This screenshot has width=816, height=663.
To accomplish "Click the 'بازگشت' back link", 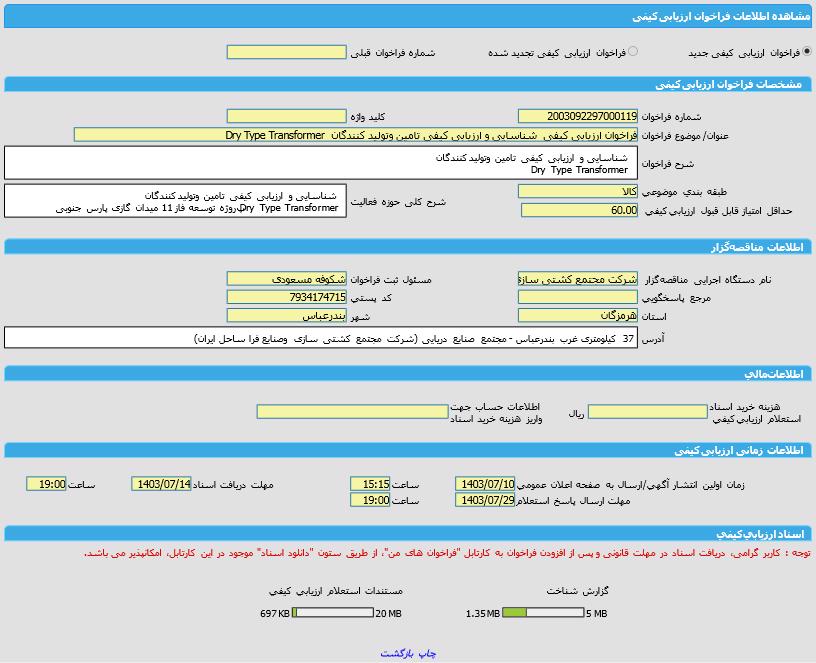I will [396, 653].
